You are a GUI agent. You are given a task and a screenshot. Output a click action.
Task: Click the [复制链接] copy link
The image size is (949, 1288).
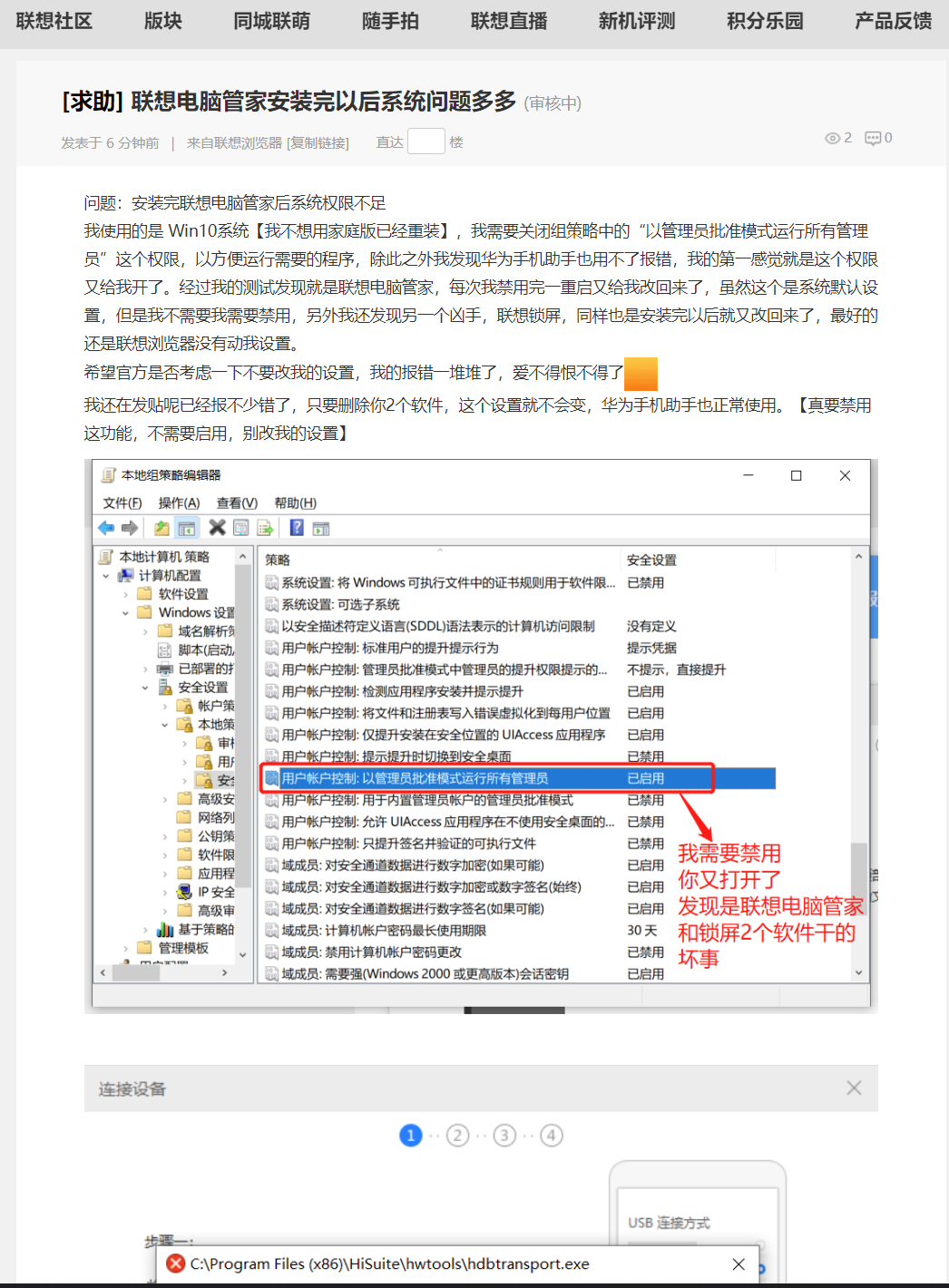point(318,142)
